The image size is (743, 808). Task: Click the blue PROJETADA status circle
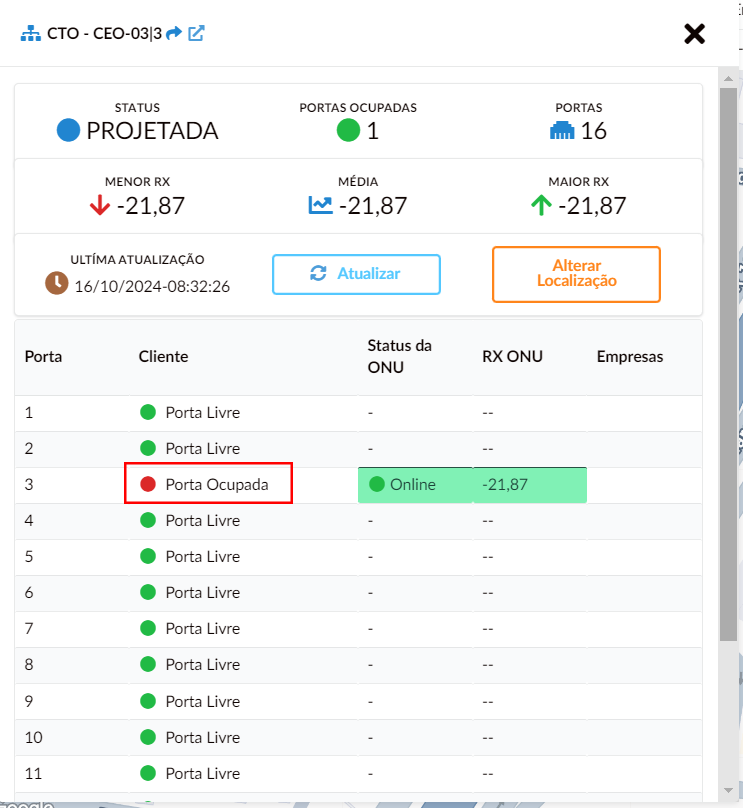[68, 130]
